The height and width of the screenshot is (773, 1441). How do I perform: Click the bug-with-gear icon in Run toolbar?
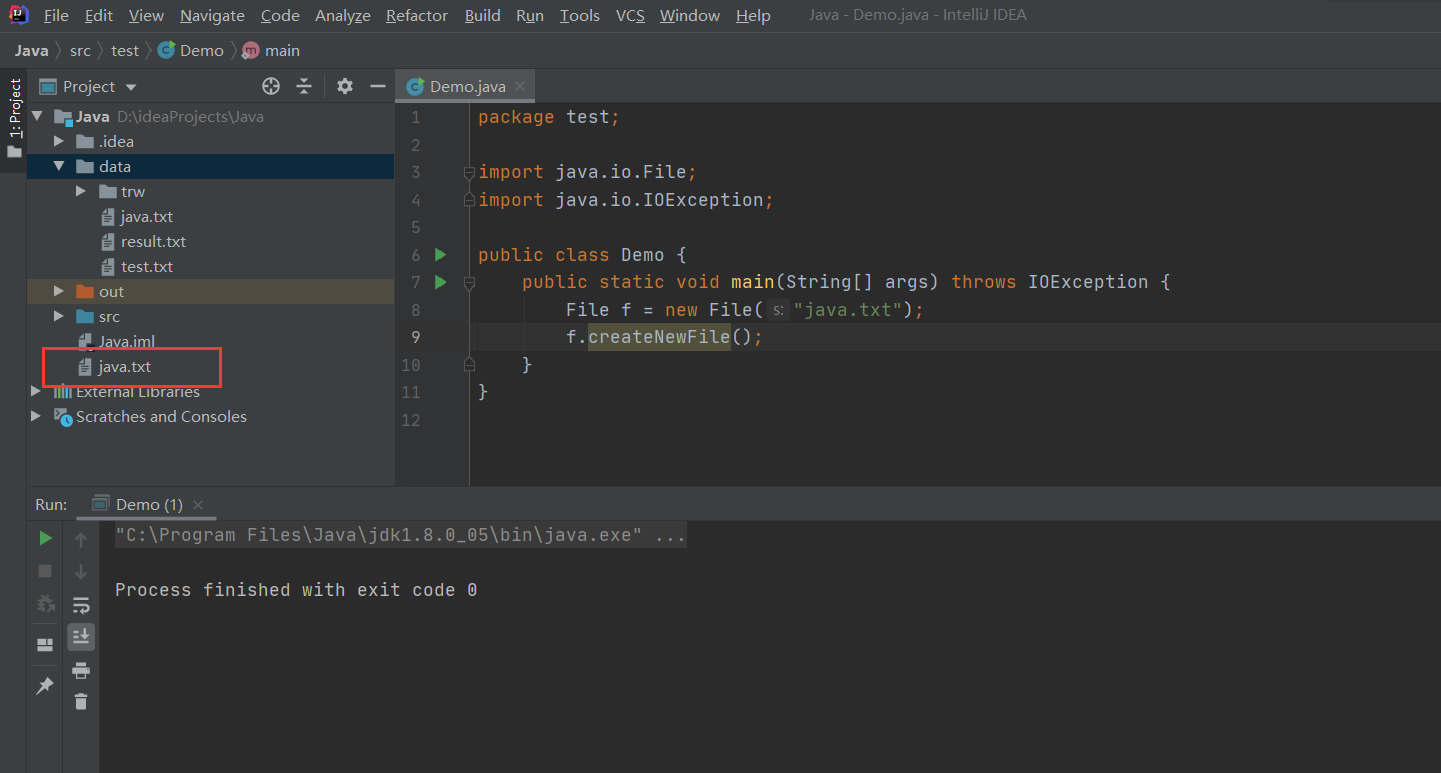tap(45, 604)
